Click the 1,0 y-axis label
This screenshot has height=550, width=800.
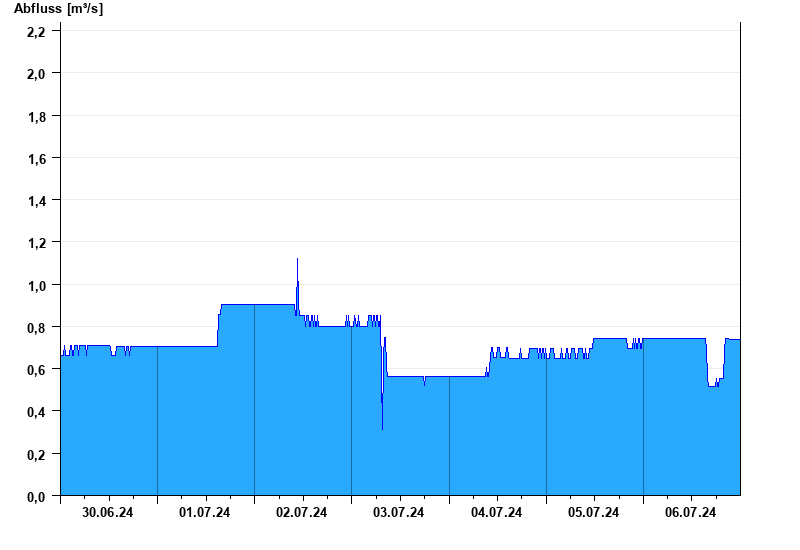point(36,286)
